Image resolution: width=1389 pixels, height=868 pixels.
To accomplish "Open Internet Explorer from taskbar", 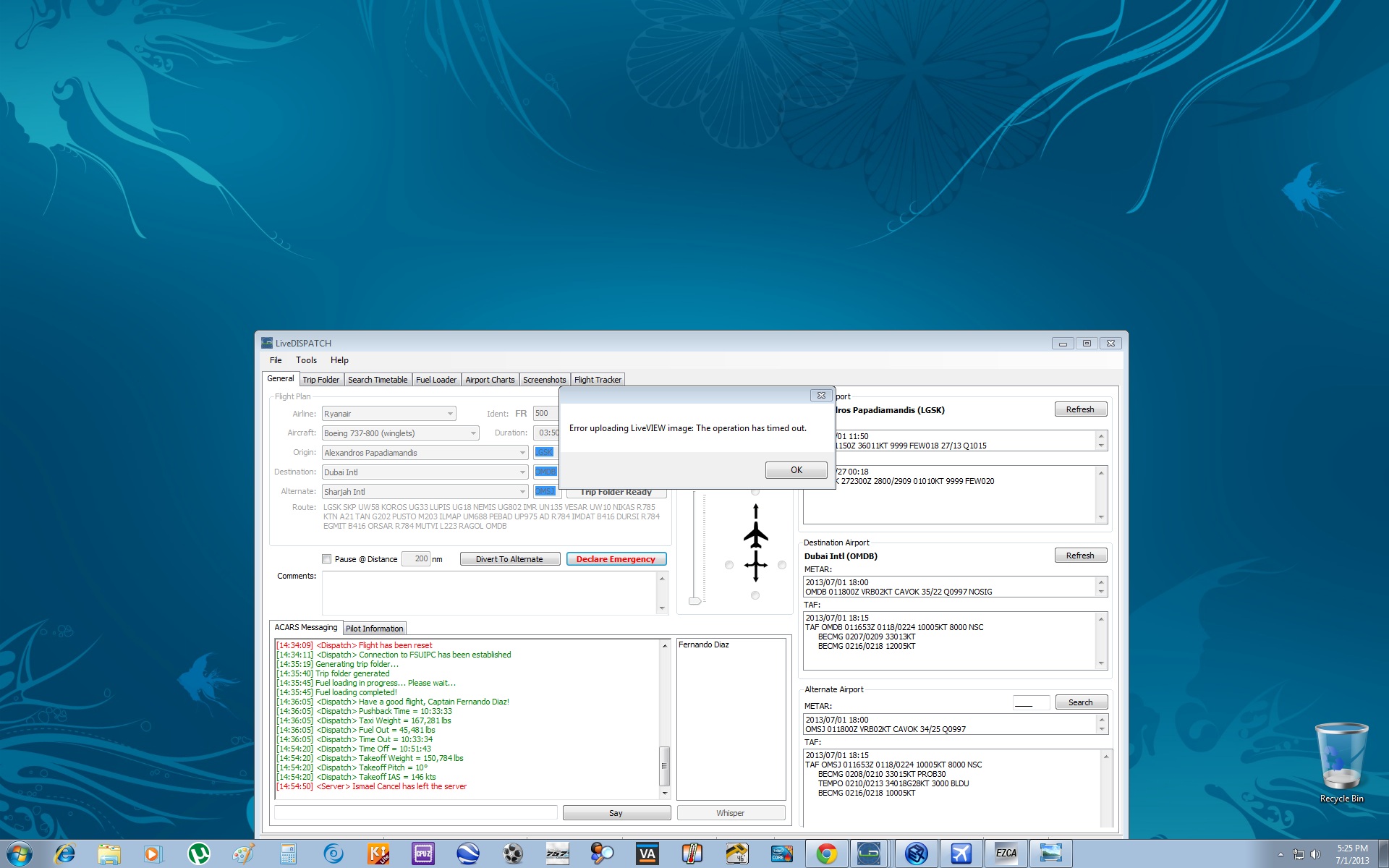I will 64,854.
